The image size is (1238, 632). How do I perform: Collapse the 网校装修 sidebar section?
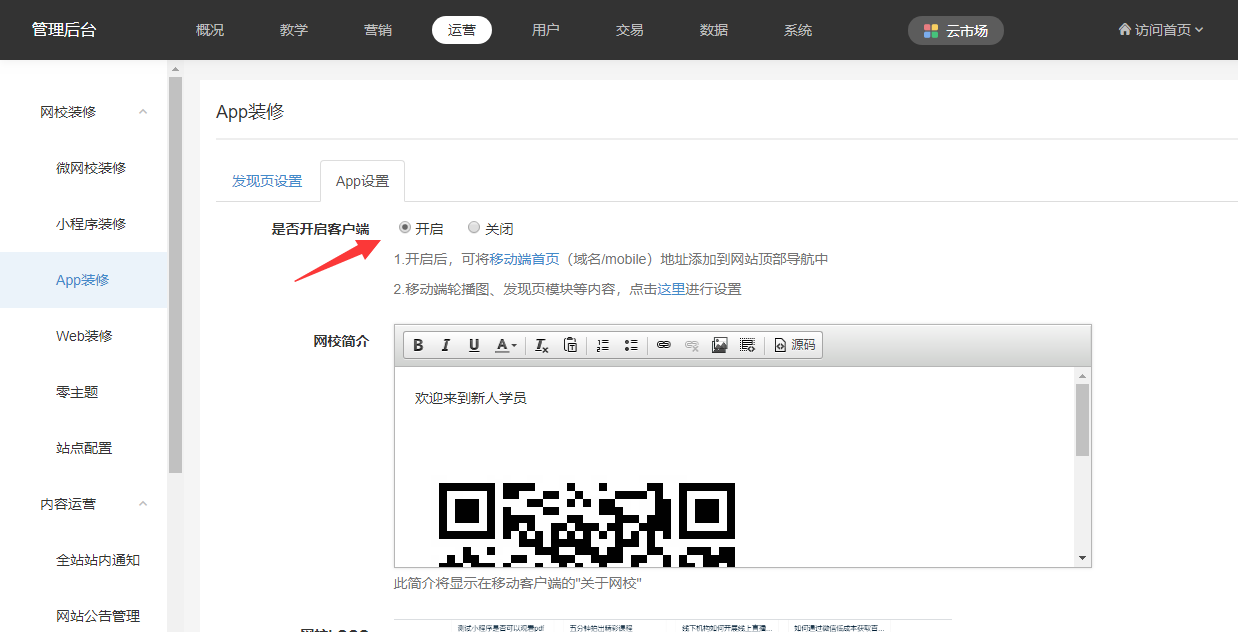tap(143, 112)
